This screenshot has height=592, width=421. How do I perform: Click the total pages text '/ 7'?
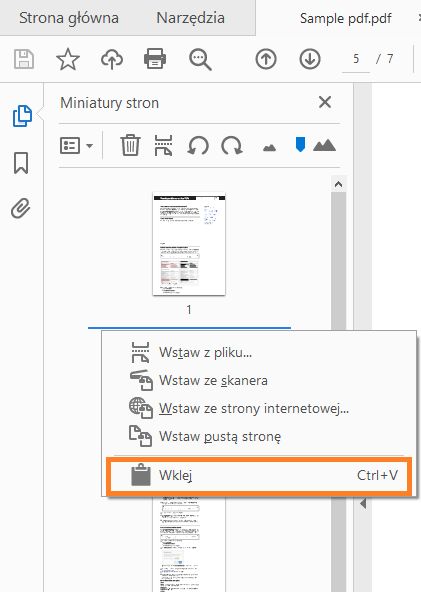point(384,59)
